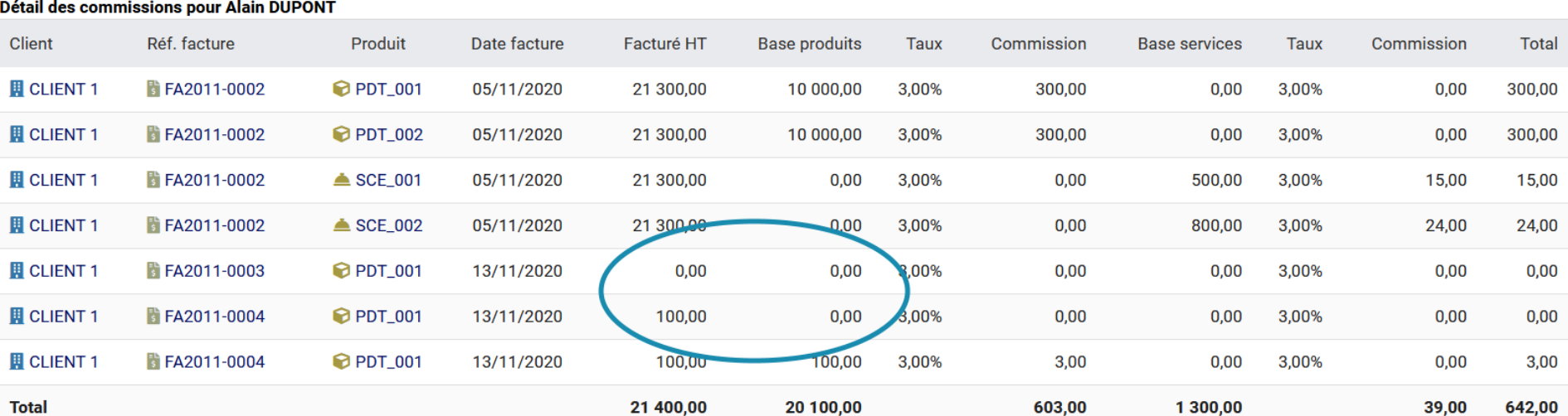Click the Réf. facture column header
This screenshot has width=1568, height=416.
pyautogui.click(x=191, y=44)
